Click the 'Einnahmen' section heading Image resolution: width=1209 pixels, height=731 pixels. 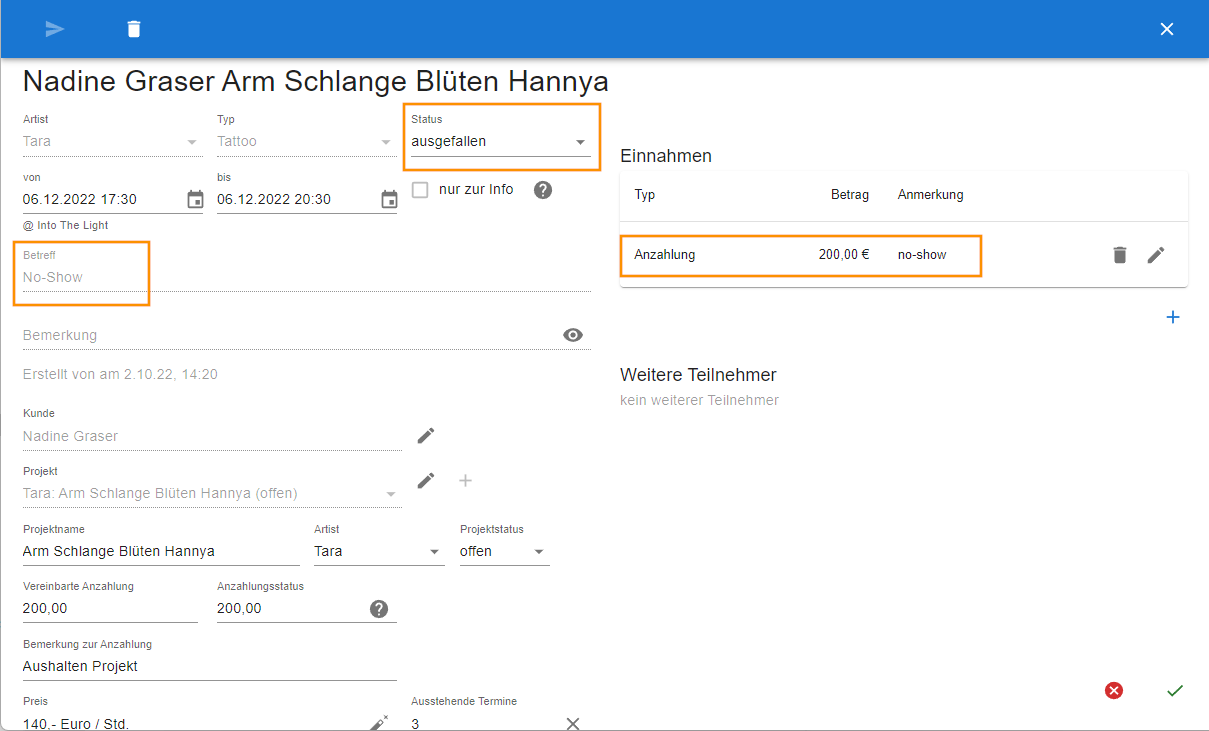coord(666,156)
